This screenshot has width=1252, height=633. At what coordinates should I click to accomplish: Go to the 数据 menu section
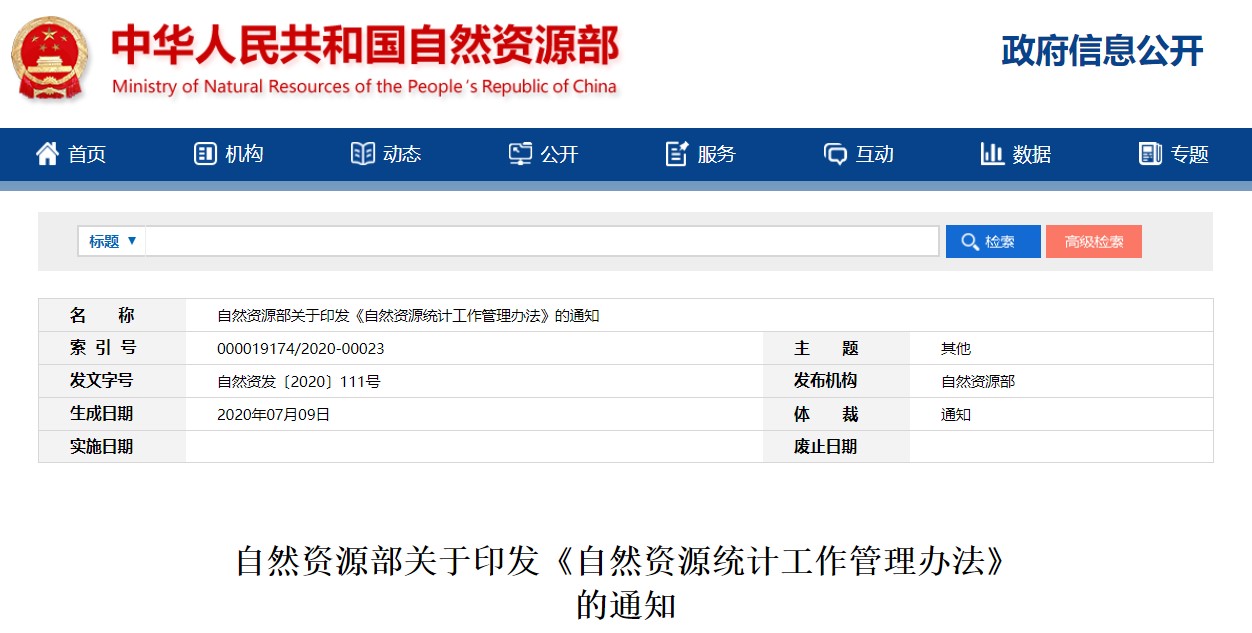1032,154
